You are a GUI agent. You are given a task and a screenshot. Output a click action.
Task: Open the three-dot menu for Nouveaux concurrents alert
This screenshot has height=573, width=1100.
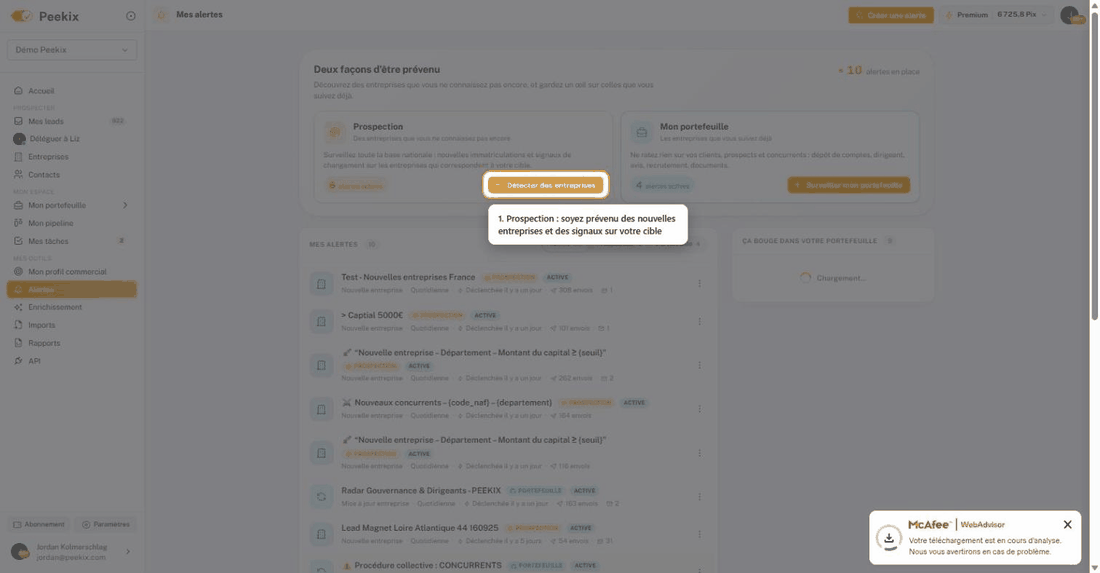699,409
